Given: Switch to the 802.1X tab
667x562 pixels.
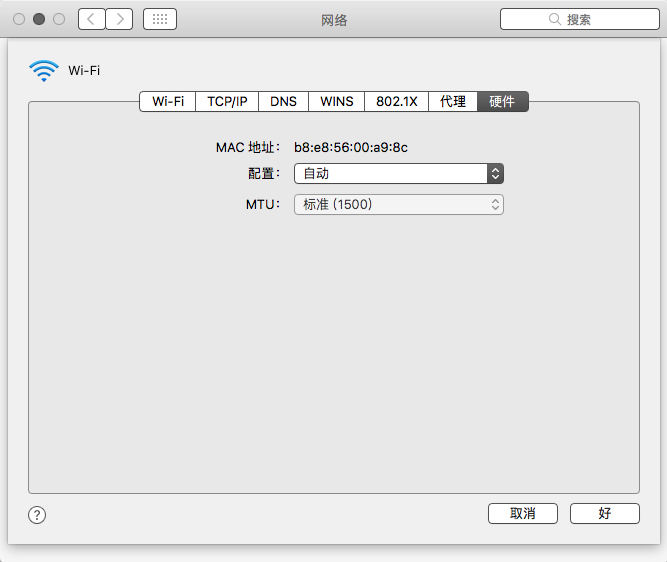Looking at the screenshot, I should (396, 101).
